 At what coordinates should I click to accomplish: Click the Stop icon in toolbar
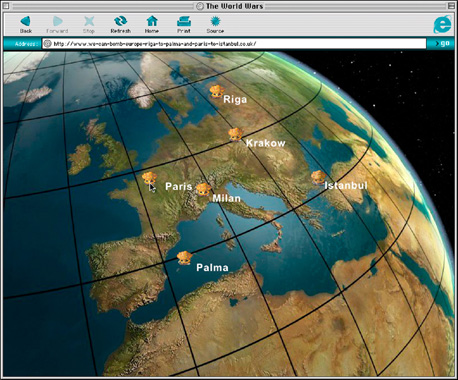click(x=89, y=22)
